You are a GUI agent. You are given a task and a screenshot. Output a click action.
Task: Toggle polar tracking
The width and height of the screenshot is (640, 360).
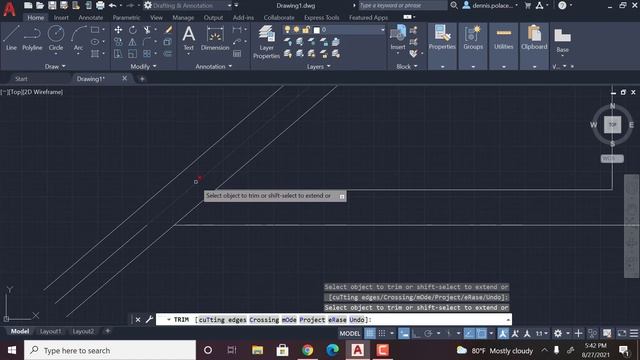[428, 333]
